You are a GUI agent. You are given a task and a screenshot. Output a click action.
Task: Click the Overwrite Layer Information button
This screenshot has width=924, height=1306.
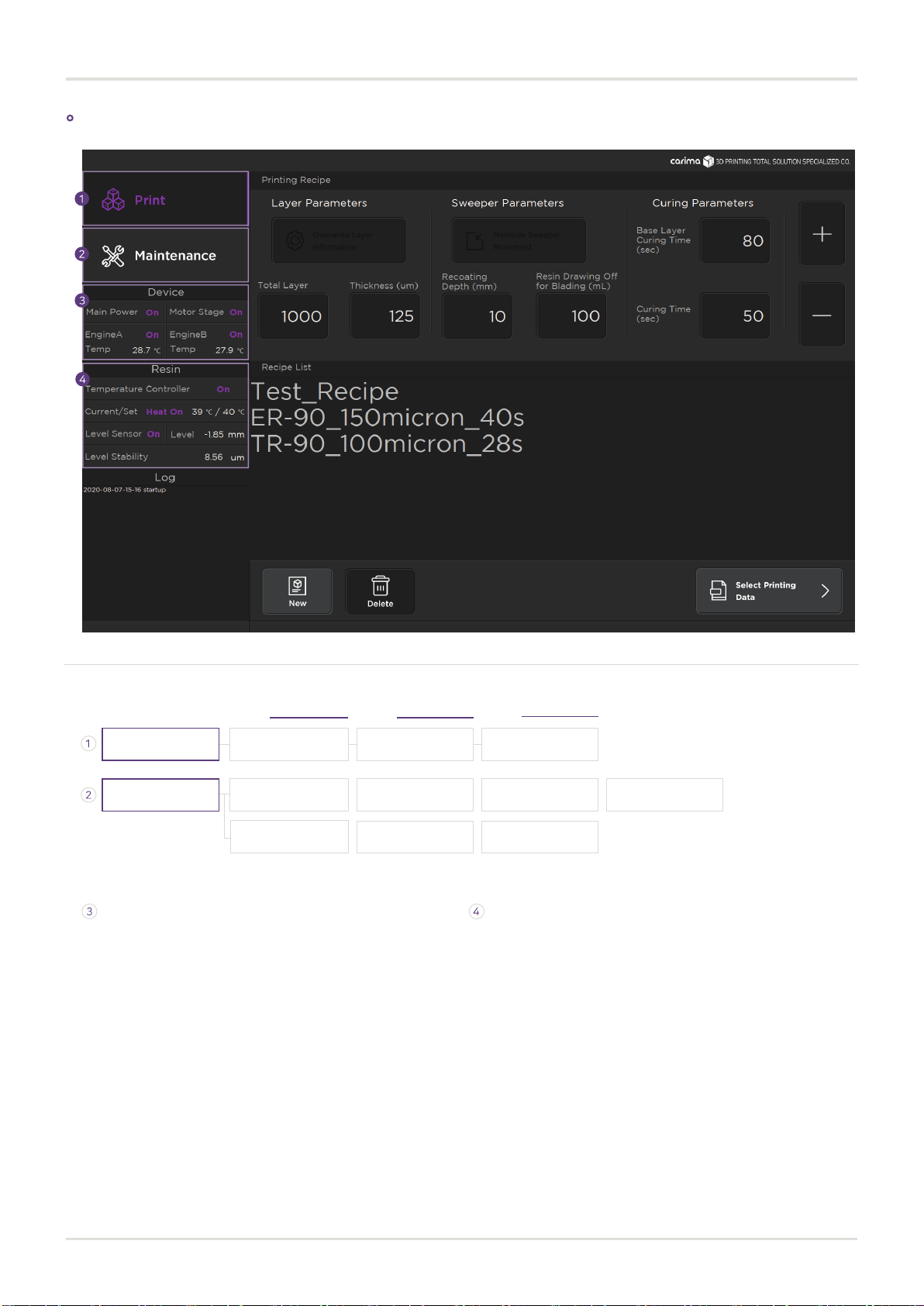(339, 241)
